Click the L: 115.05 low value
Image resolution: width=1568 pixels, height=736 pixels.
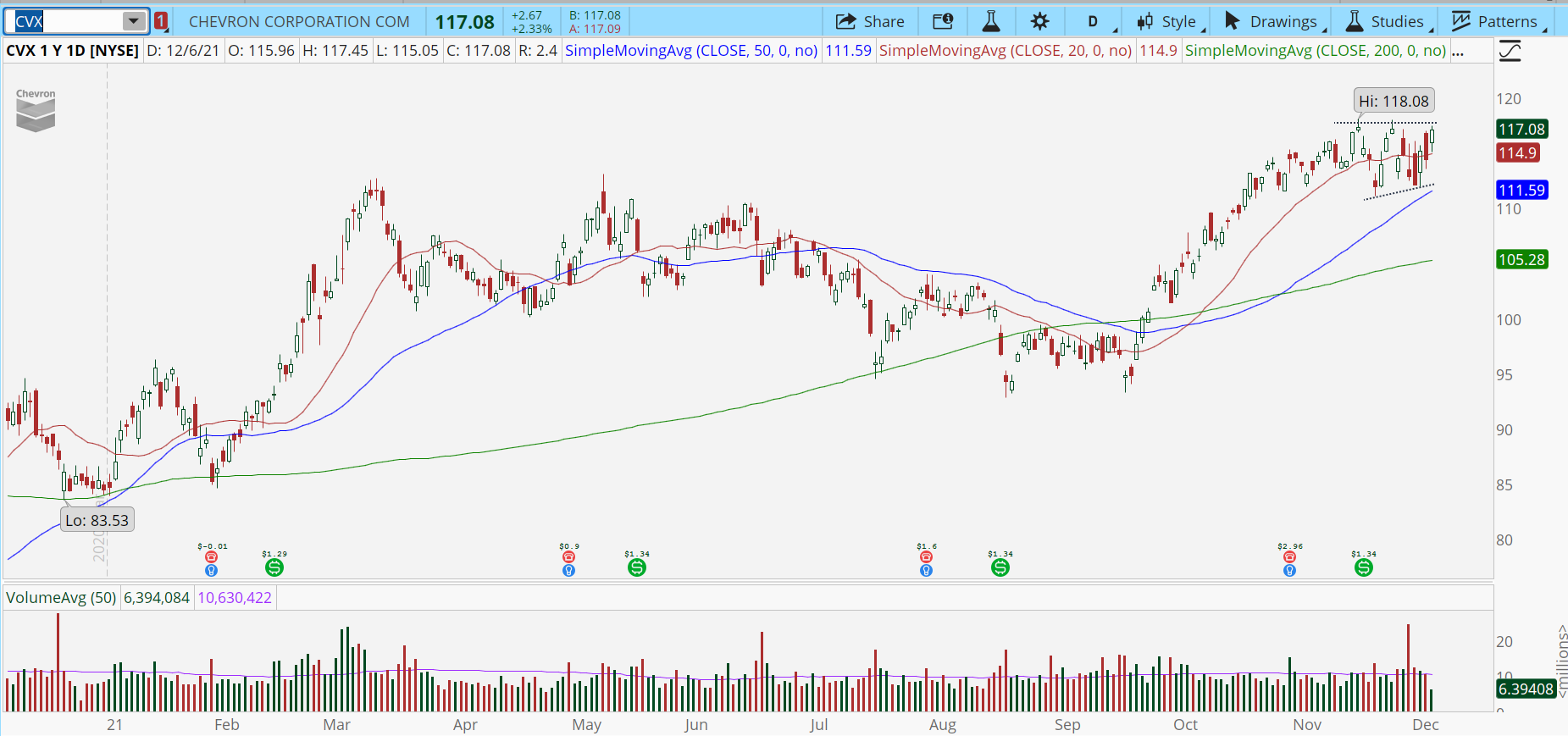[407, 51]
